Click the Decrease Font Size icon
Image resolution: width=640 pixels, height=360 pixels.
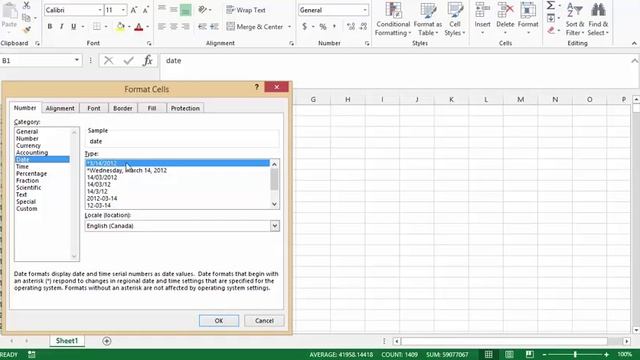146,10
